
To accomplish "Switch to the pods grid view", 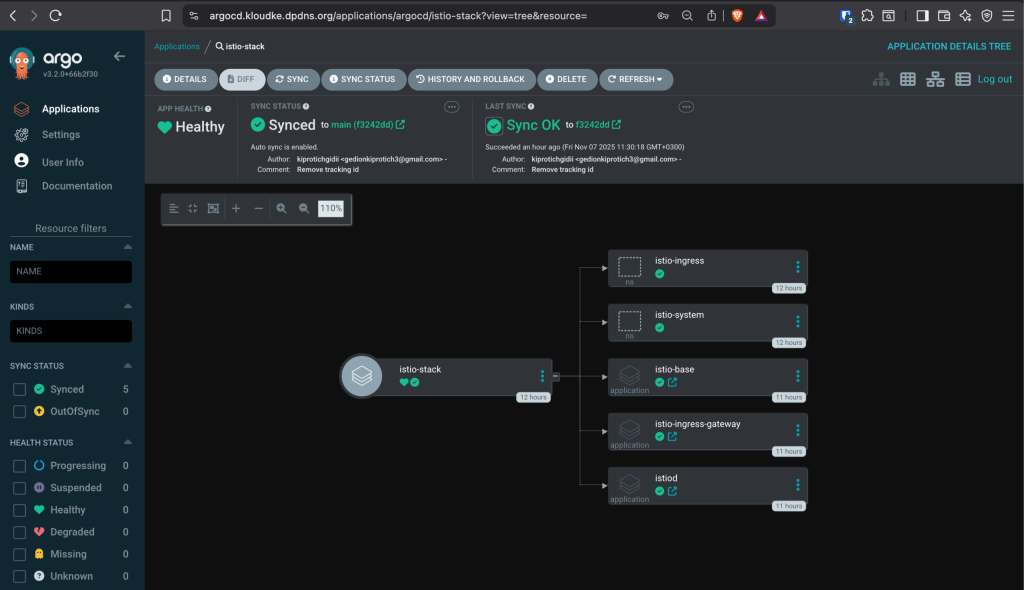I will (907, 79).
